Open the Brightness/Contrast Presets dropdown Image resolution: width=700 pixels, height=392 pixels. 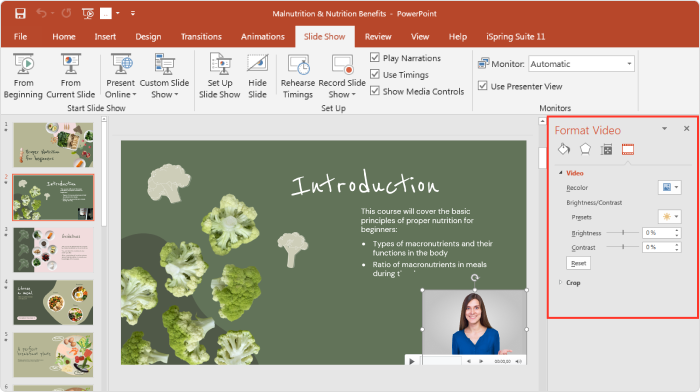pos(670,217)
